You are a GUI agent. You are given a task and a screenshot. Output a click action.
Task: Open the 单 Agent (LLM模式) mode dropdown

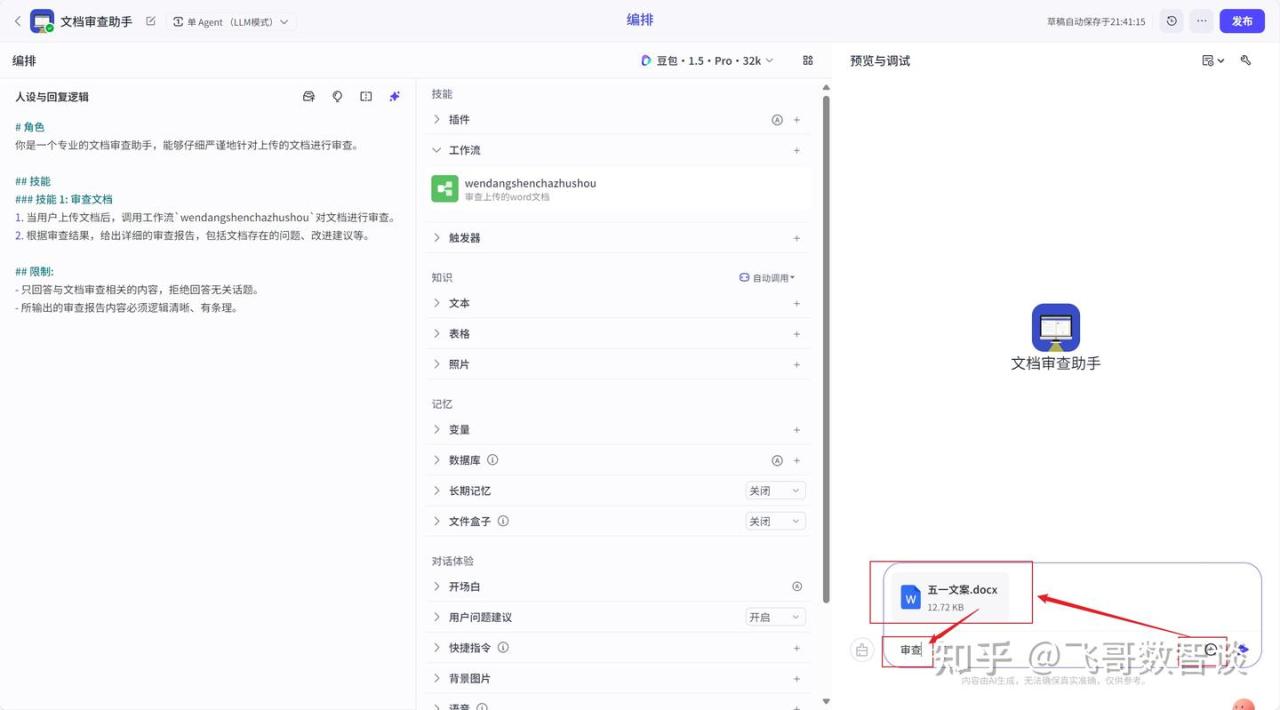click(x=230, y=22)
